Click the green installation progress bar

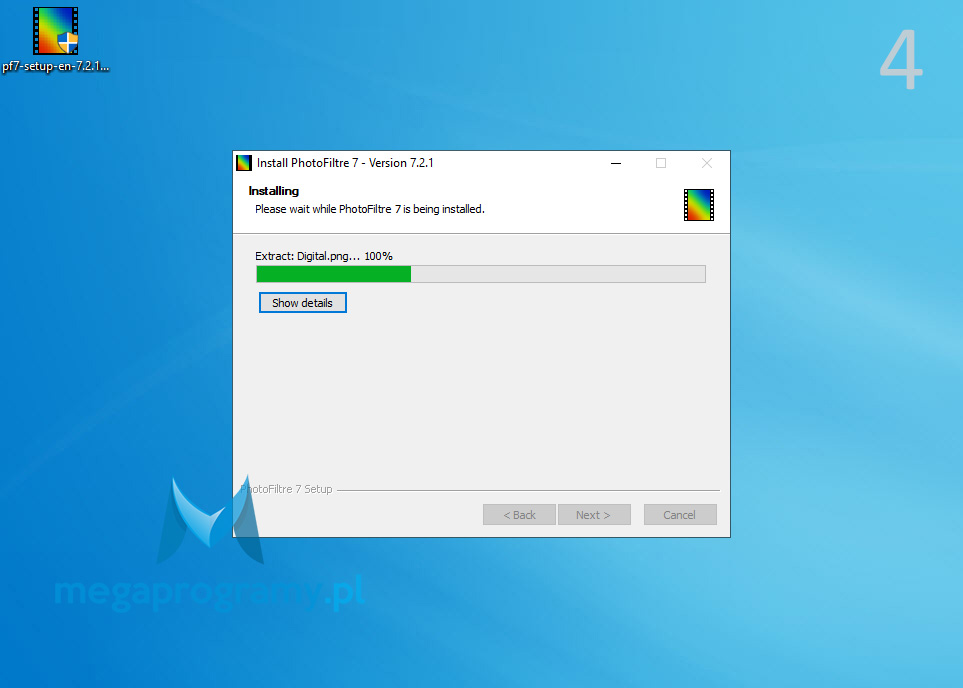pyautogui.click(x=481, y=274)
